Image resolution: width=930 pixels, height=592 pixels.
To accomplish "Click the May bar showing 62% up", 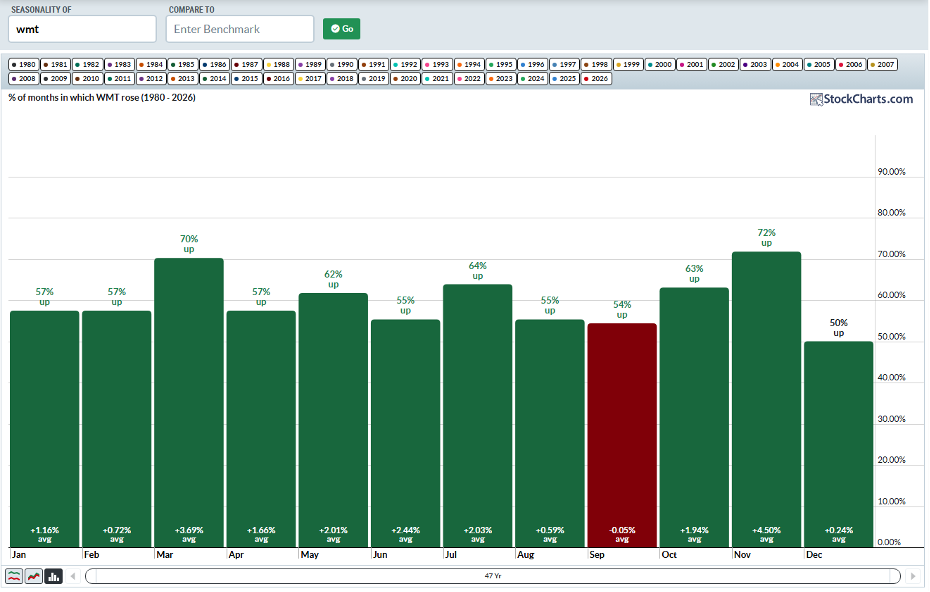I will coord(333,420).
